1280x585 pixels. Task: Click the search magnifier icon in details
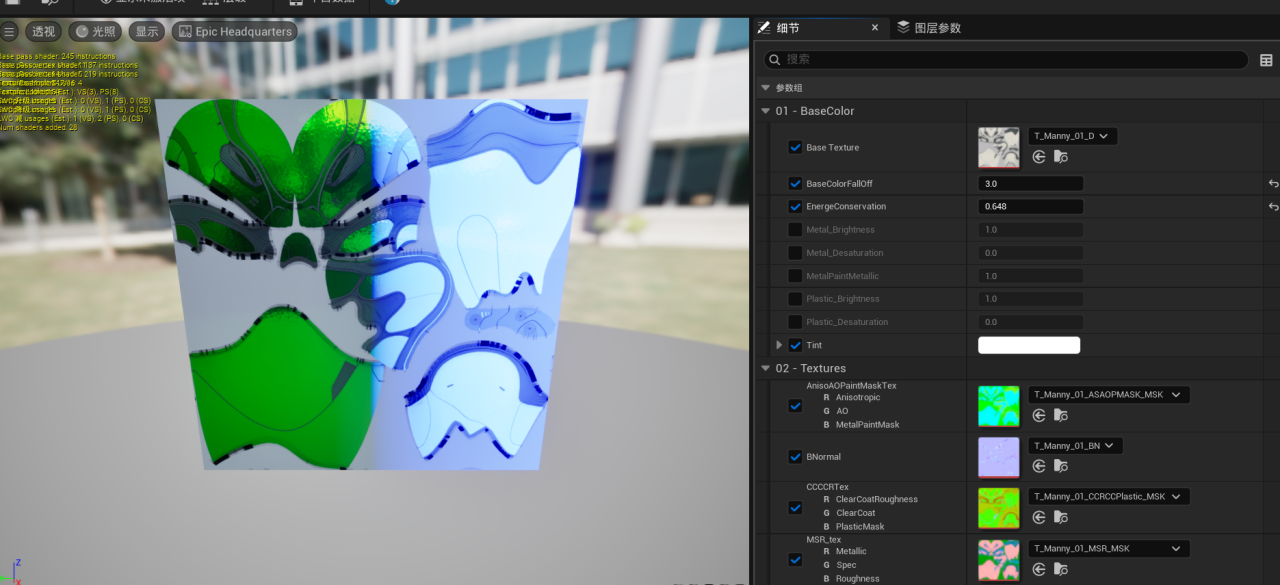coord(774,60)
